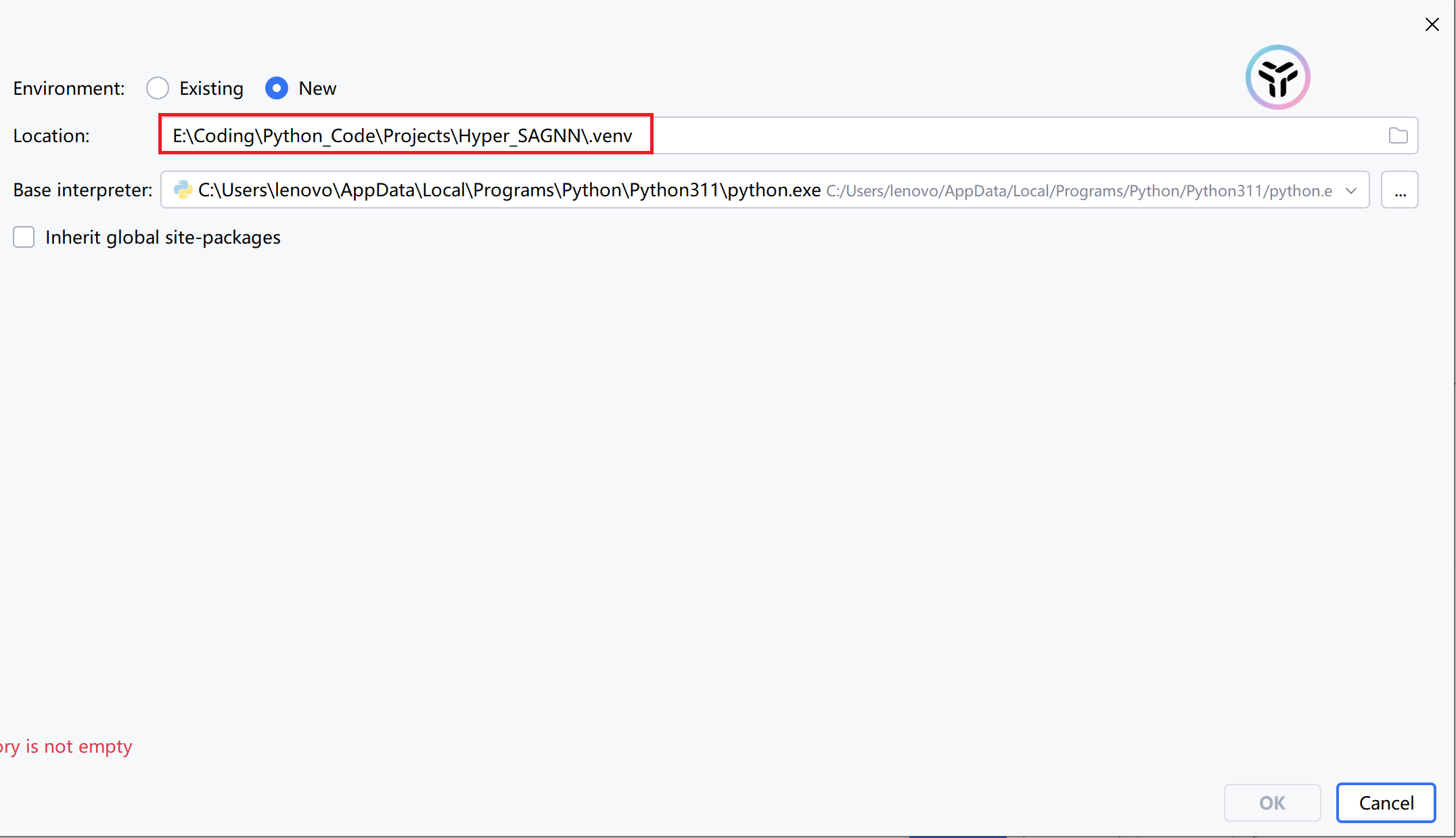Image resolution: width=1456 pixels, height=838 pixels.
Task: Expand the Base interpreter dropdown arrow
Action: pyautogui.click(x=1351, y=190)
